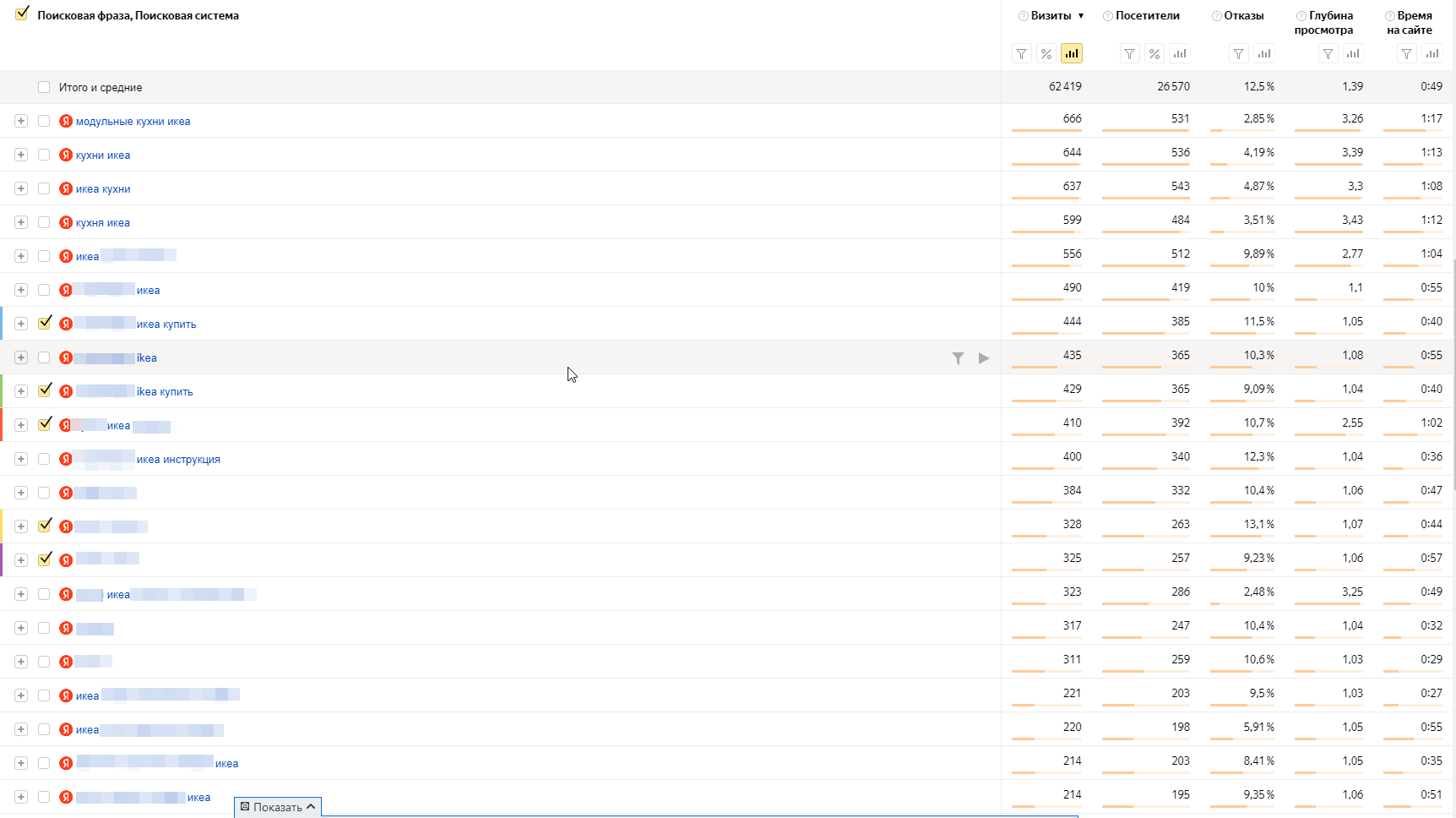1456x818 pixels.
Task: Click Yandex icon beside икеа кухни phrase
Action: tap(66, 188)
